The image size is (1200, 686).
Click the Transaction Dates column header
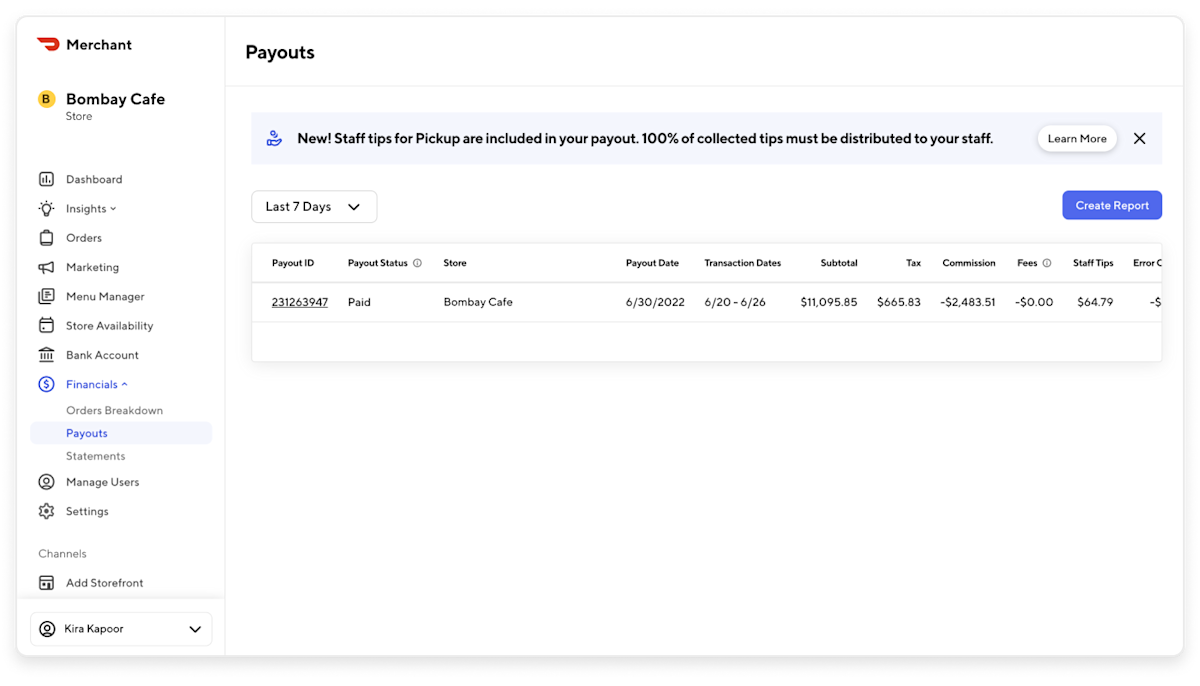(743, 263)
